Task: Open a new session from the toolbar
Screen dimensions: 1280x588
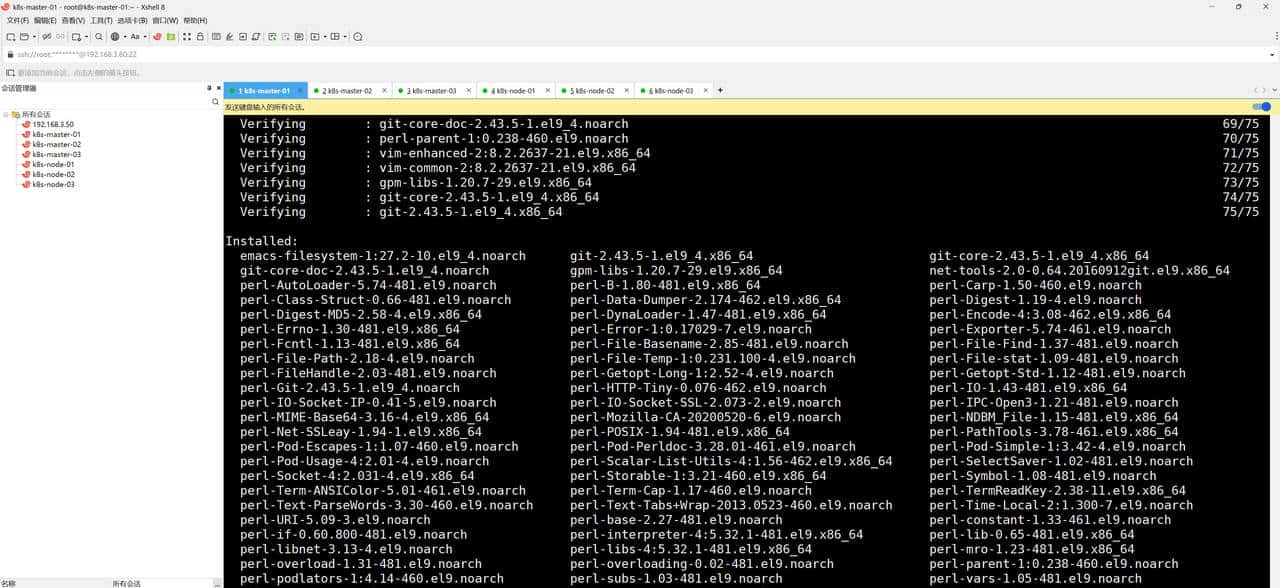Action: coord(9,37)
